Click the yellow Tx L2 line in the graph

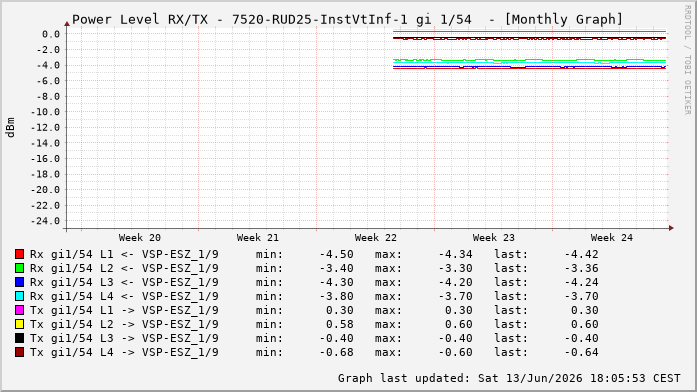[x=529, y=30]
